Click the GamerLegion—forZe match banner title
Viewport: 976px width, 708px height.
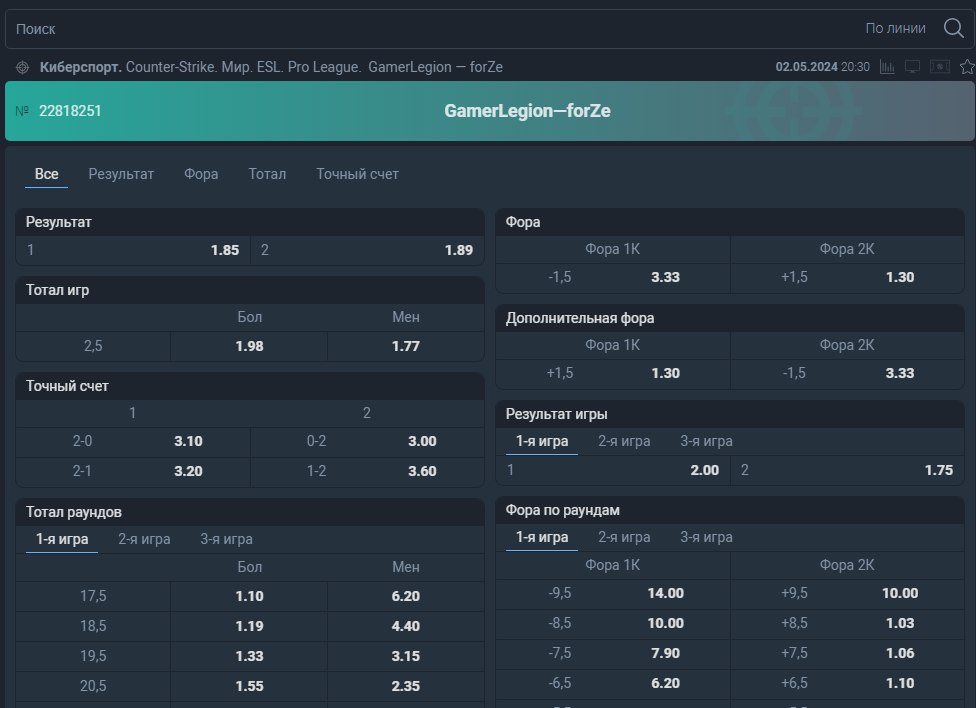point(527,111)
